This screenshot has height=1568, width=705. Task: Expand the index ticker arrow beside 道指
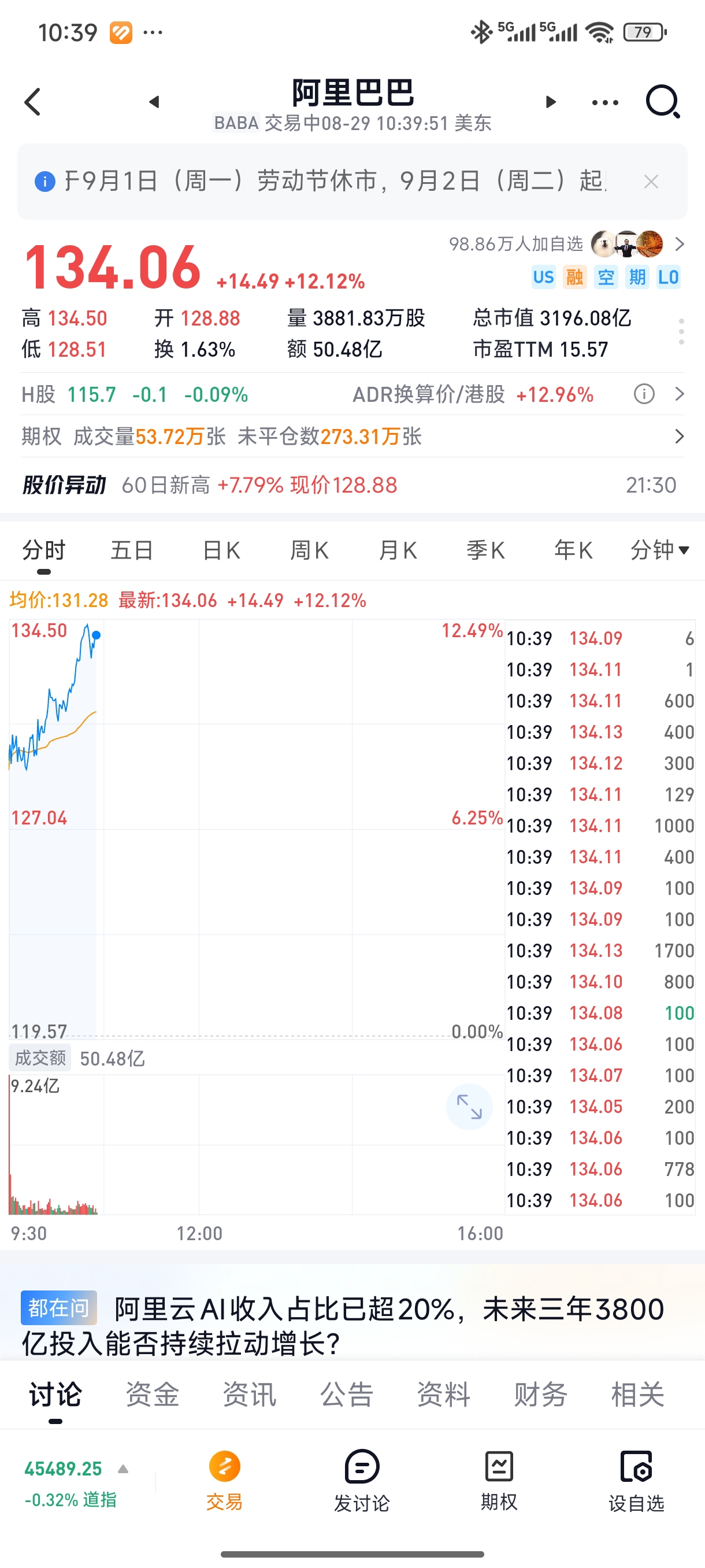tap(123, 1469)
